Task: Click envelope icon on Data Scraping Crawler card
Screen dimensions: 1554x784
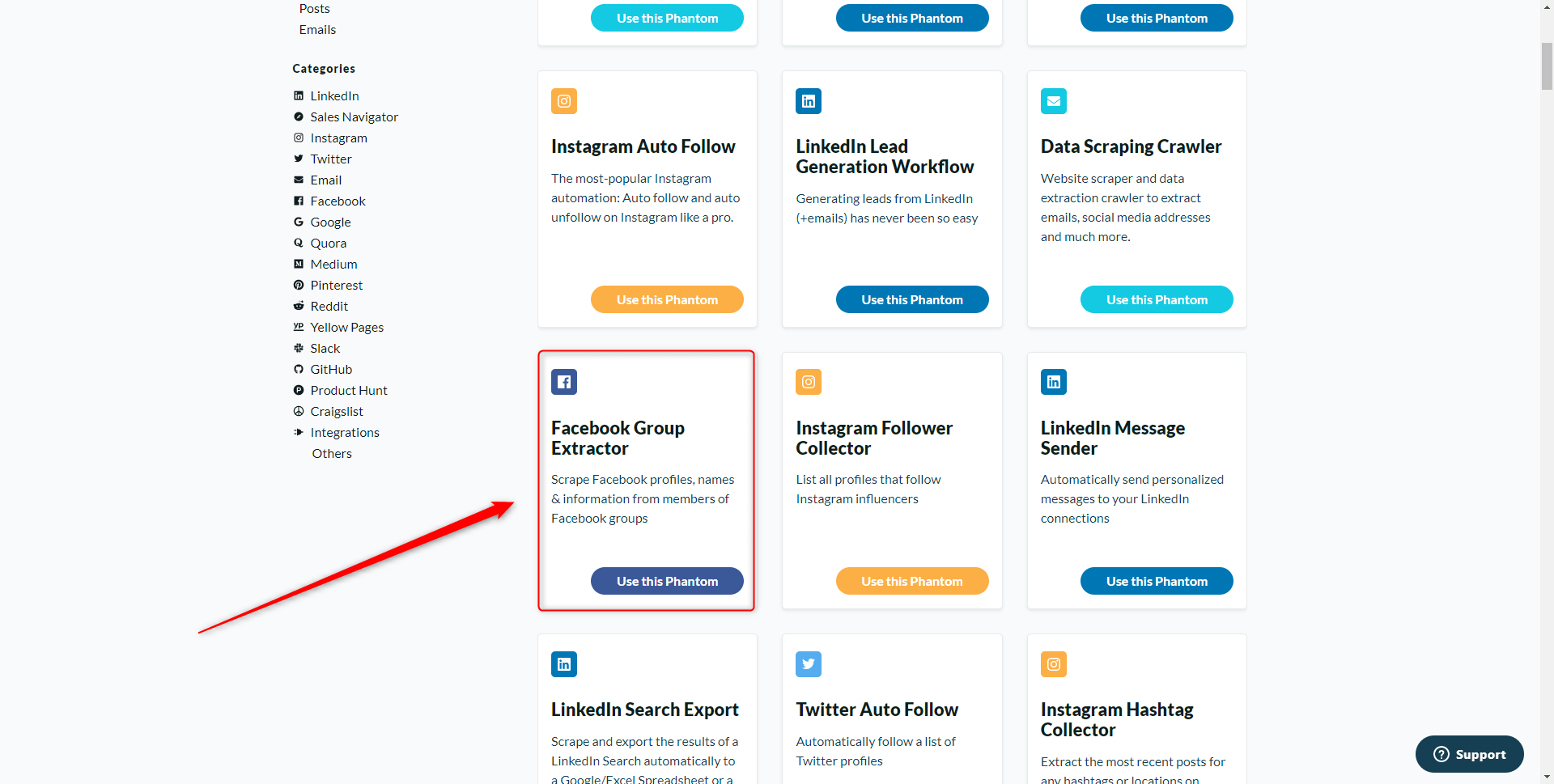Action: (1054, 101)
